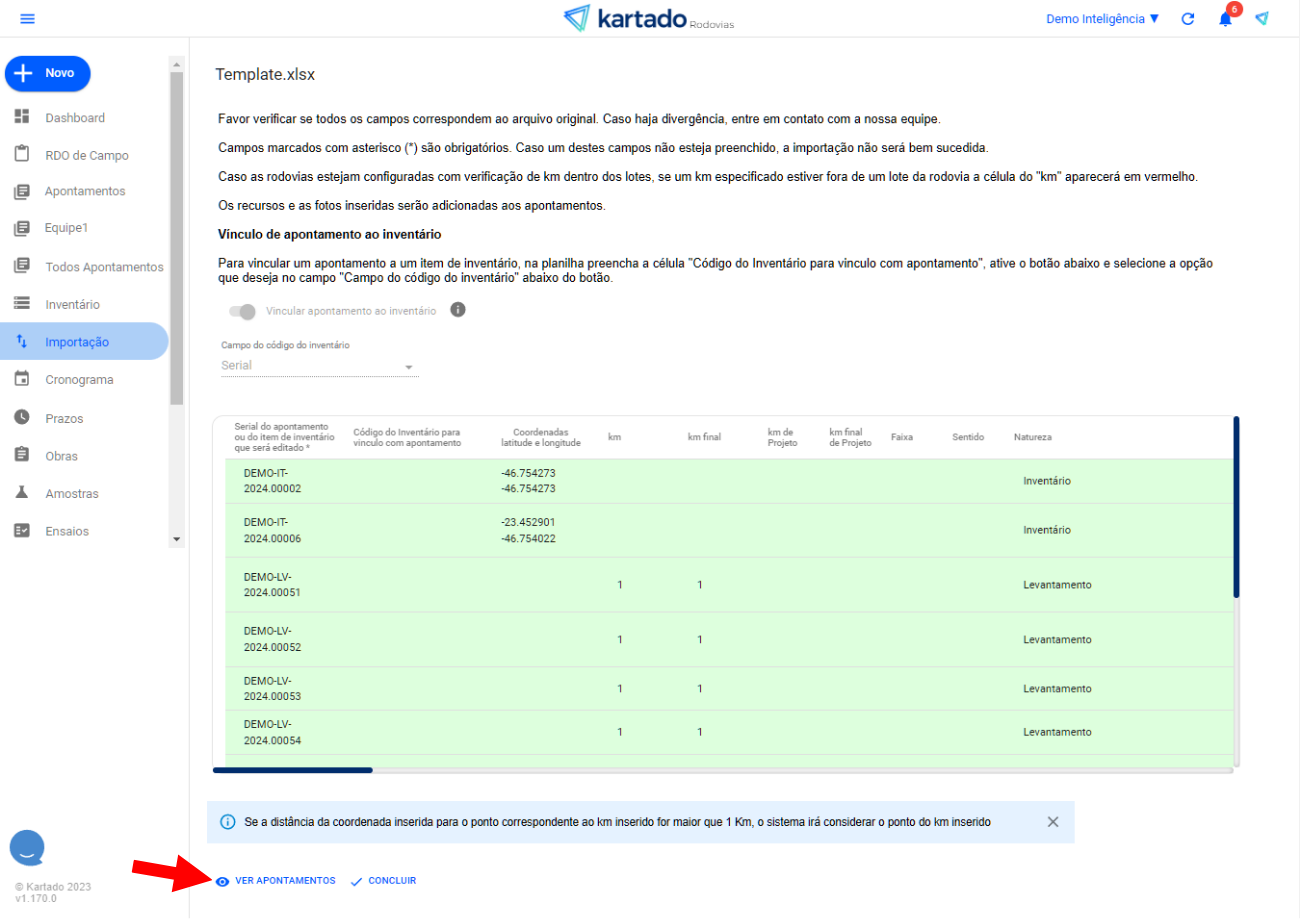This screenshot has height=919, width=1301.
Task: Click the Dashboard sidebar icon
Action: pos(22,117)
